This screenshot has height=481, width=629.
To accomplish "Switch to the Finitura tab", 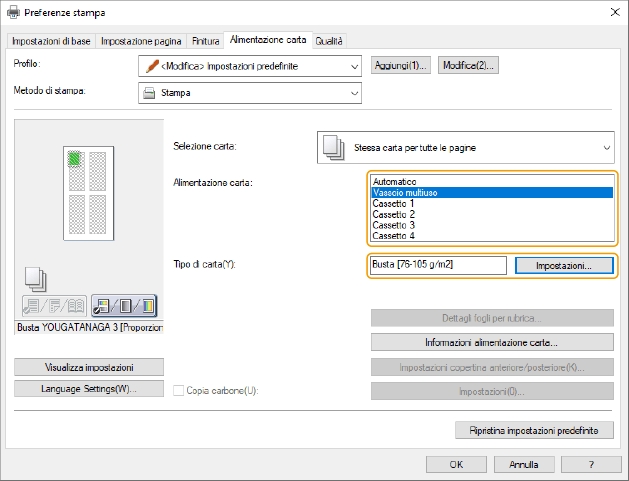I will (x=205, y=40).
